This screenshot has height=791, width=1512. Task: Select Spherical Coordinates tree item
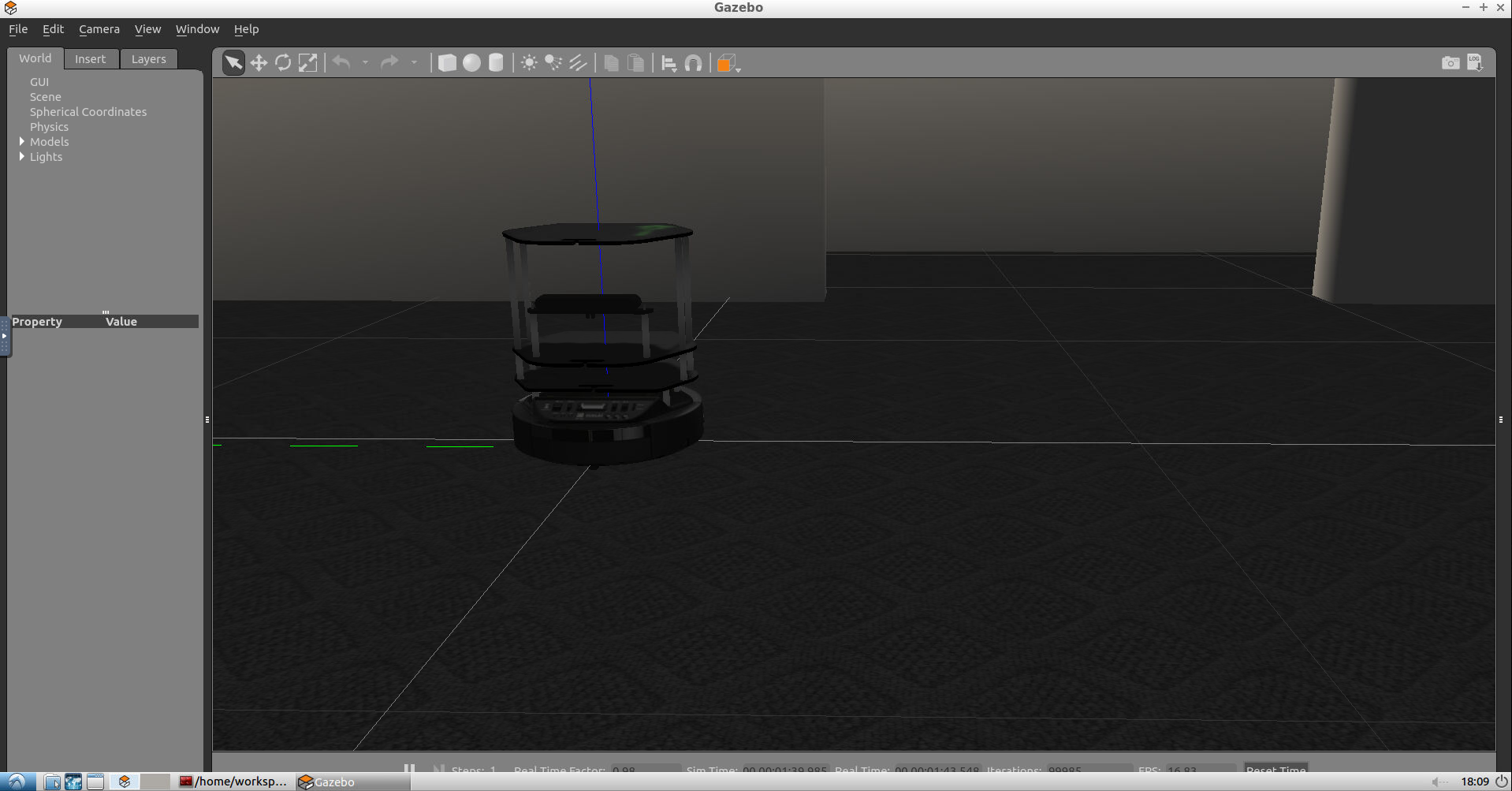pyautogui.click(x=88, y=112)
